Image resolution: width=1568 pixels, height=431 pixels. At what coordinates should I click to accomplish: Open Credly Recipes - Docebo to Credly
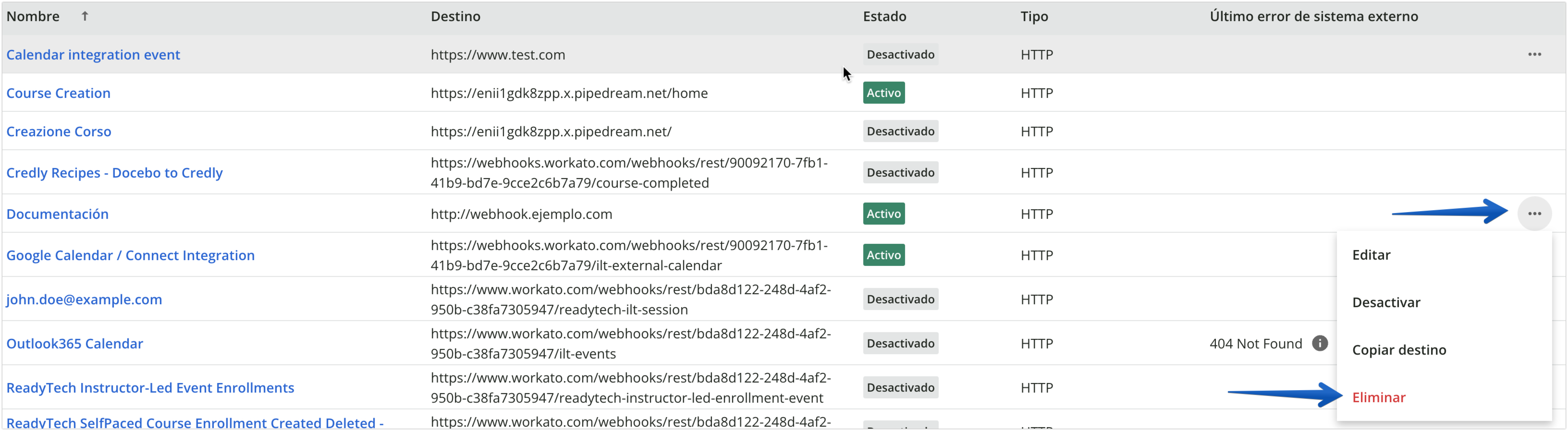(x=114, y=173)
